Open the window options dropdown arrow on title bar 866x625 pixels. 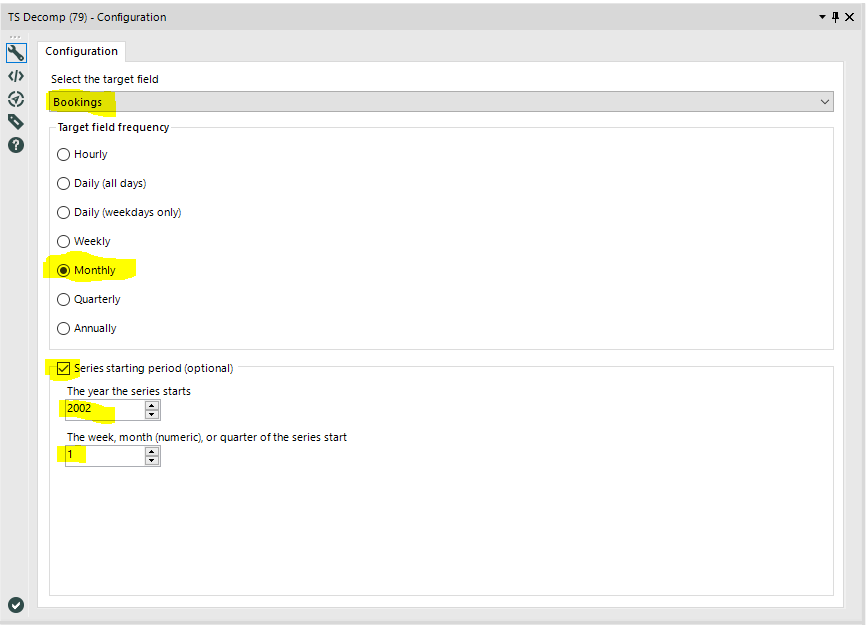click(820, 17)
